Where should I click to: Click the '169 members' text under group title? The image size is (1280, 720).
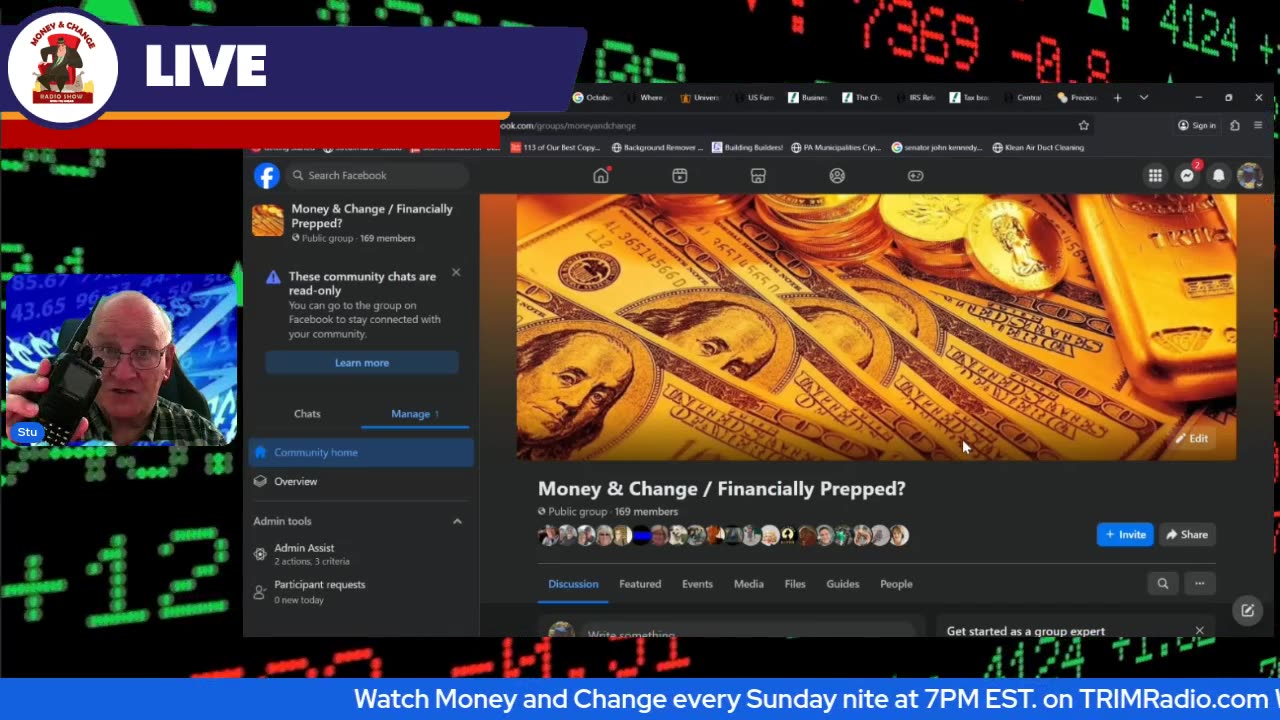tap(646, 511)
